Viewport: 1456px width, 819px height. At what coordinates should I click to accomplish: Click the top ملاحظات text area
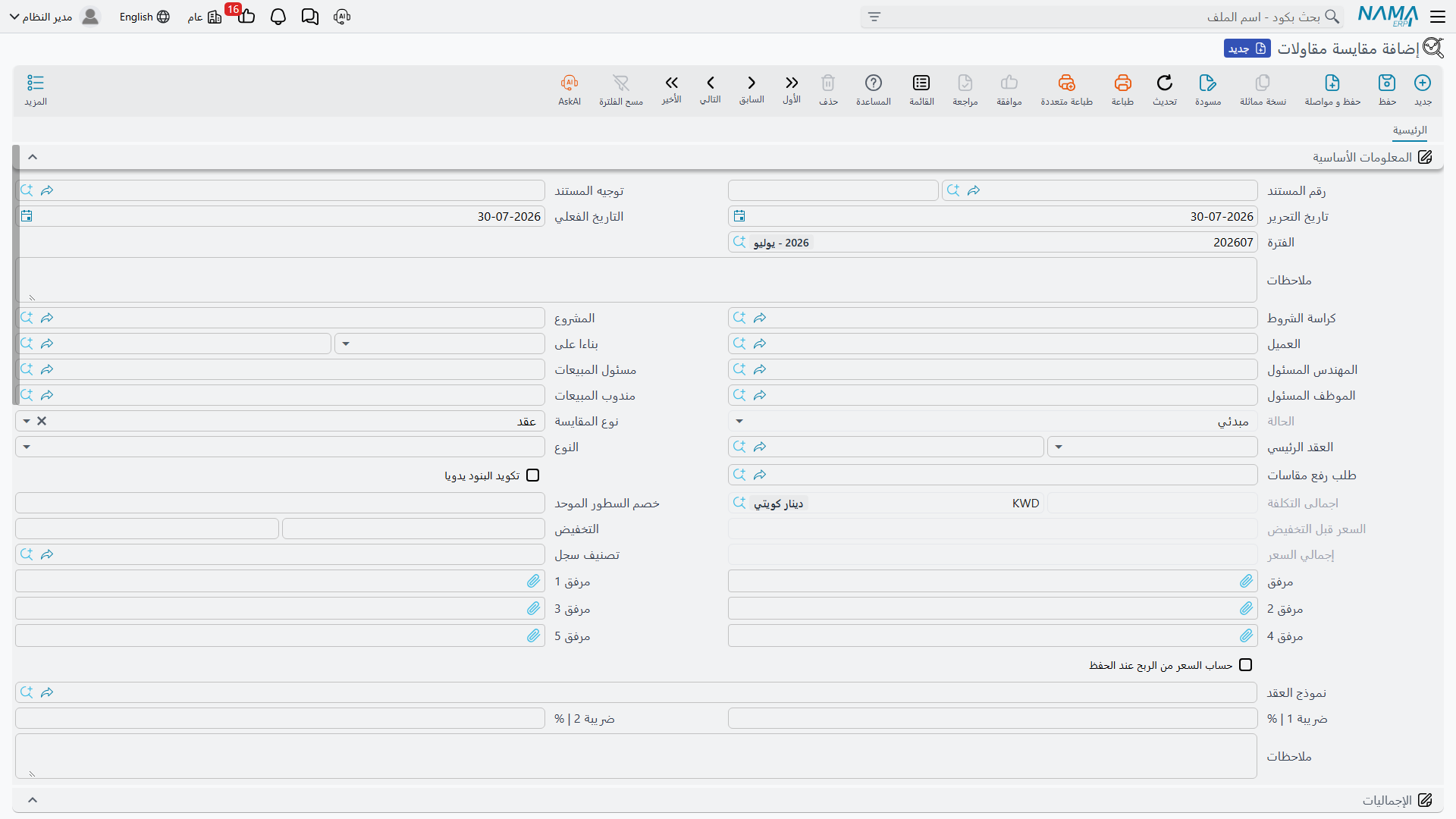[x=636, y=280]
